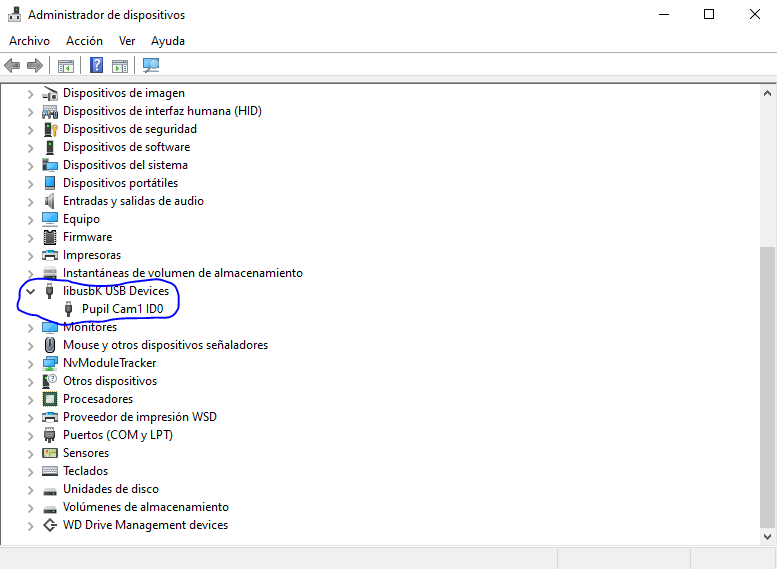Open the Archivo menu

[29, 41]
